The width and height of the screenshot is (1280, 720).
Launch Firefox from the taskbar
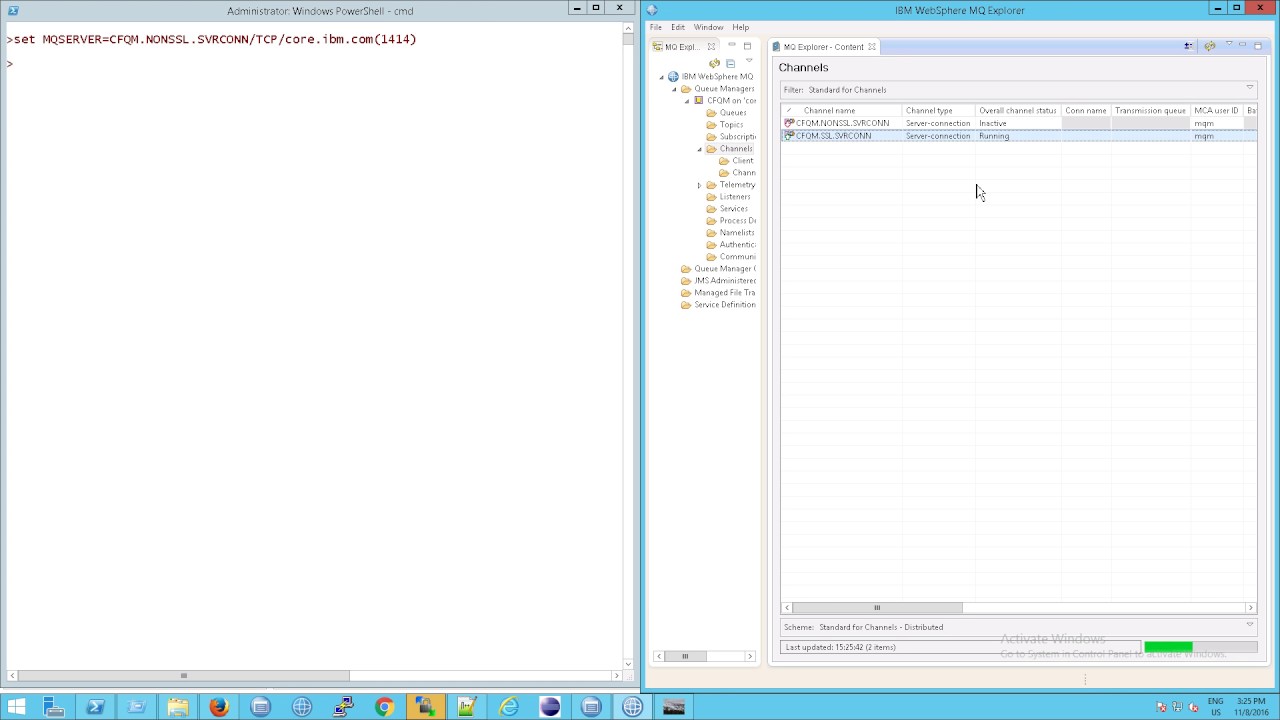219,707
